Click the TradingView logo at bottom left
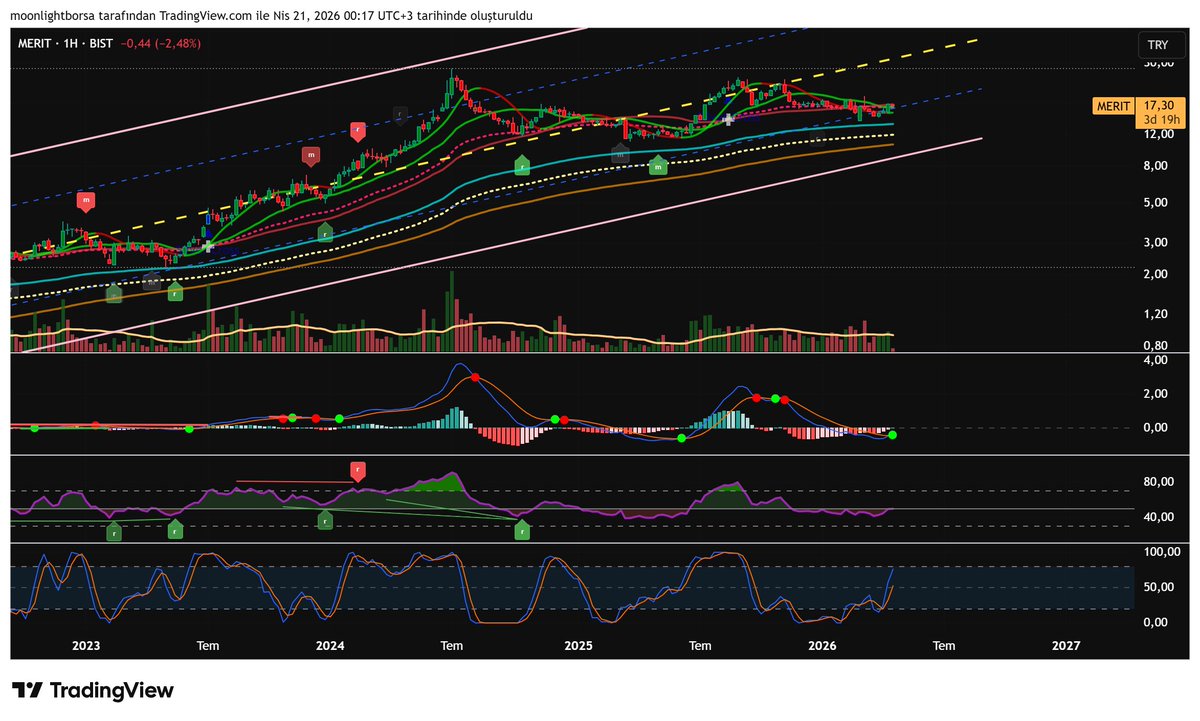Viewport: 1200px width, 721px height. pos(90,690)
